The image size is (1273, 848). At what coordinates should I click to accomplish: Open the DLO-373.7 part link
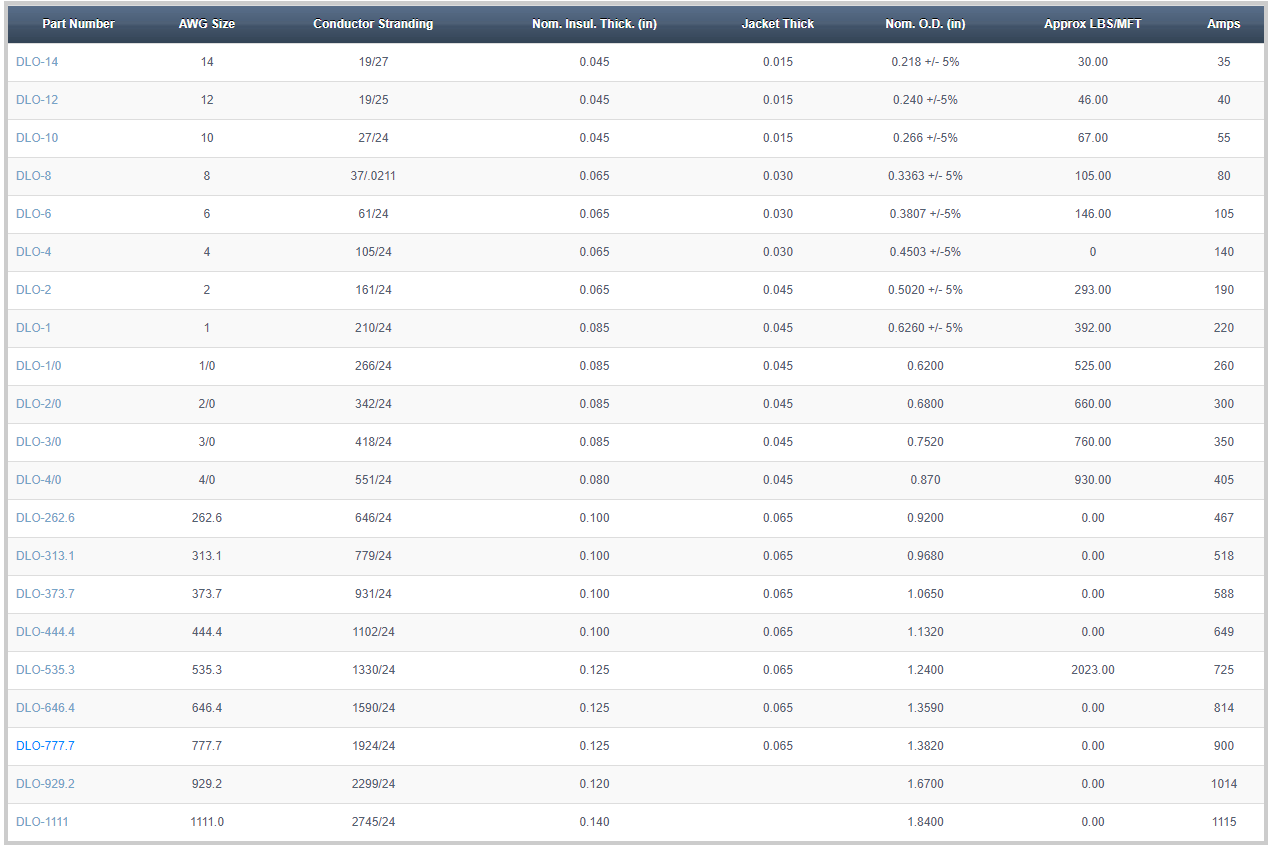click(45, 594)
